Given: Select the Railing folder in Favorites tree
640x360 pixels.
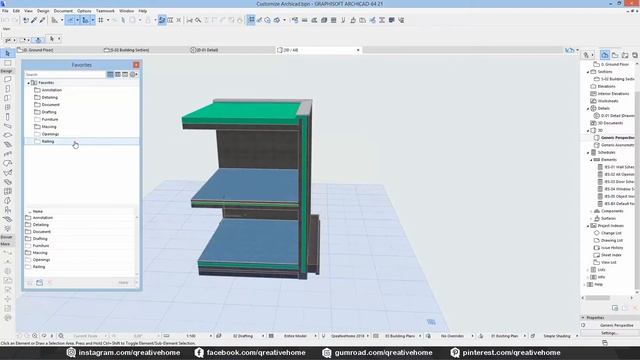Looking at the screenshot, I should pyautogui.click(x=82, y=142).
